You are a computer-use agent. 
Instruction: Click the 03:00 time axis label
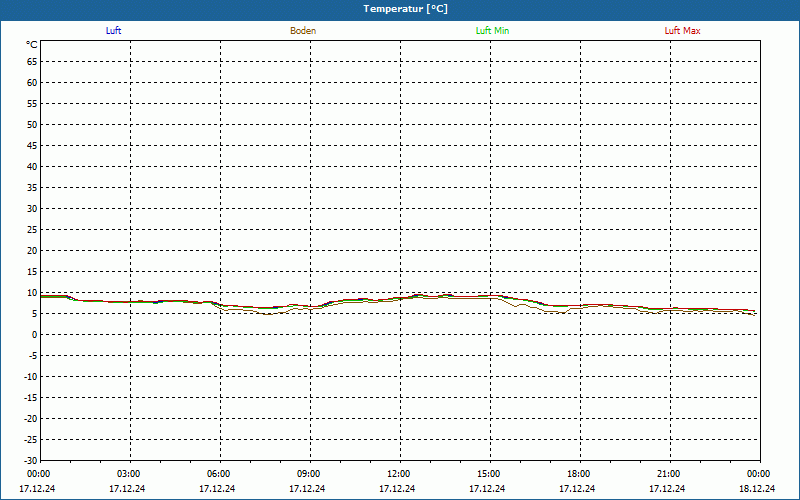coord(129,474)
